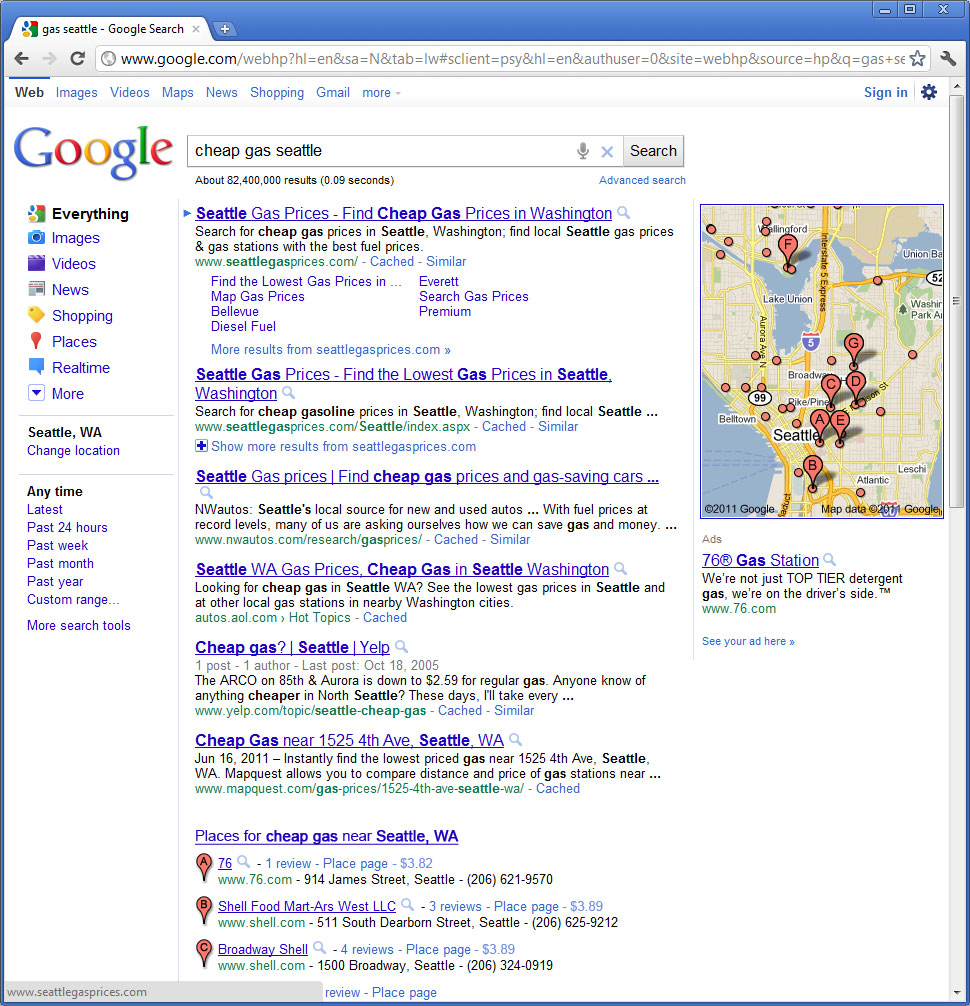The width and height of the screenshot is (970, 1006).
Task: Select the Images filter camera icon
Action: click(x=37, y=237)
